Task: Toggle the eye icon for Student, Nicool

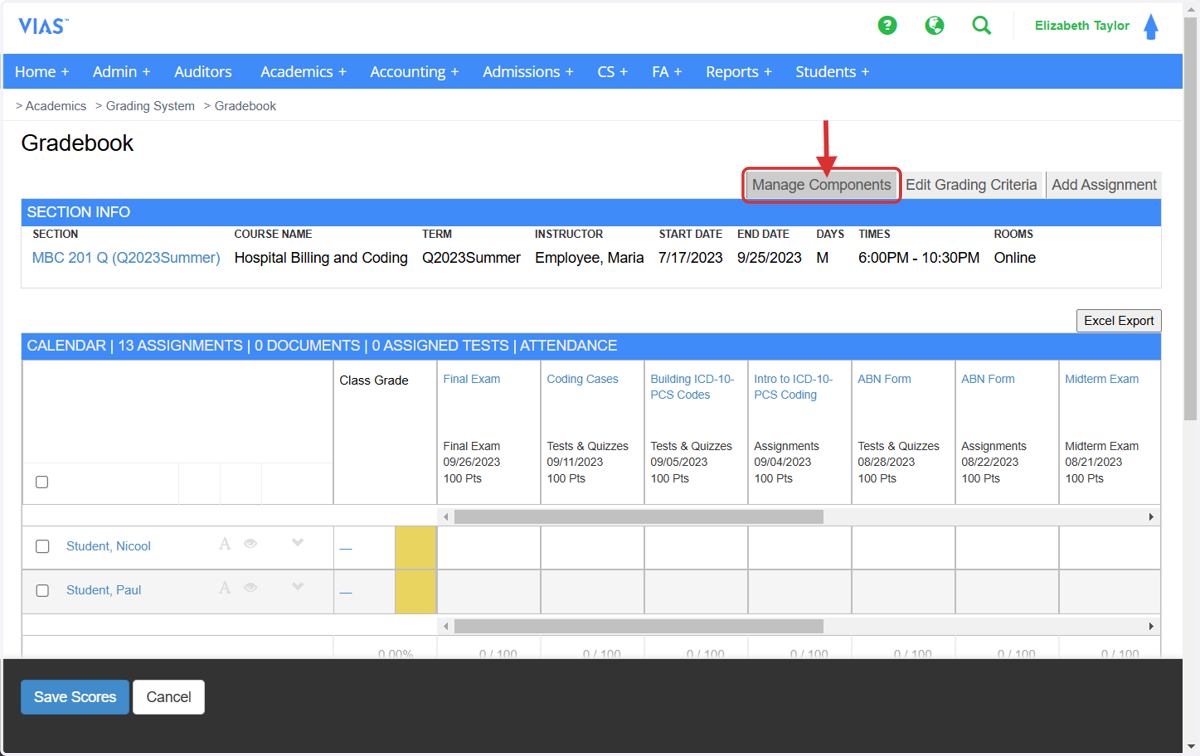Action: click(251, 544)
